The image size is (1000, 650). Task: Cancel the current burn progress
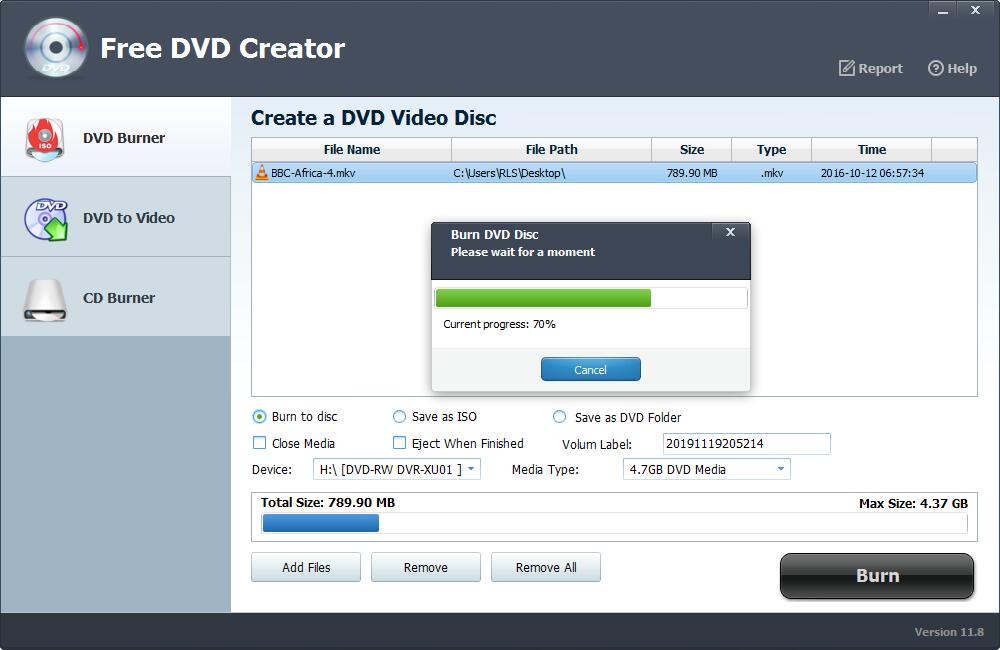(590, 369)
